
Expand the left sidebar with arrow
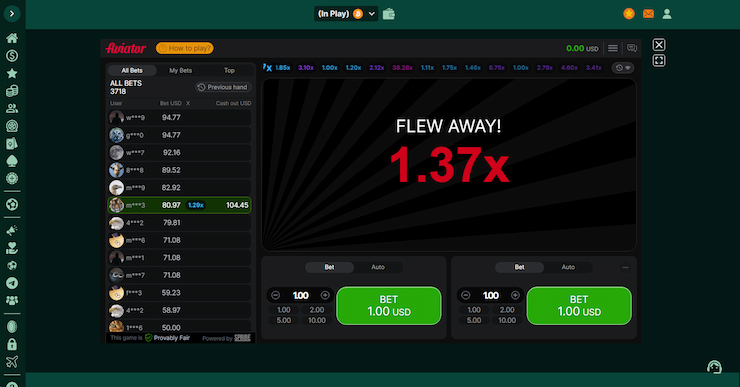coord(12,14)
